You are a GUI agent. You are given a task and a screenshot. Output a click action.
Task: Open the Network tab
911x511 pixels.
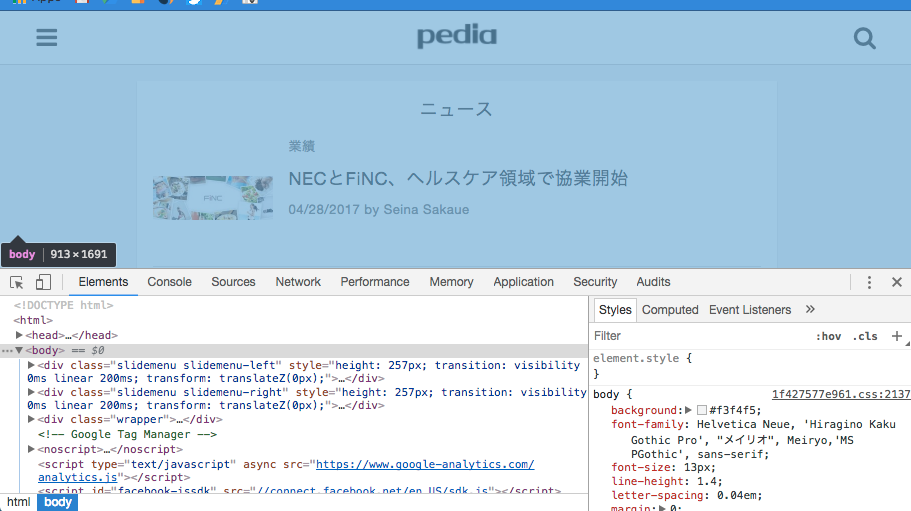pyautogui.click(x=298, y=282)
